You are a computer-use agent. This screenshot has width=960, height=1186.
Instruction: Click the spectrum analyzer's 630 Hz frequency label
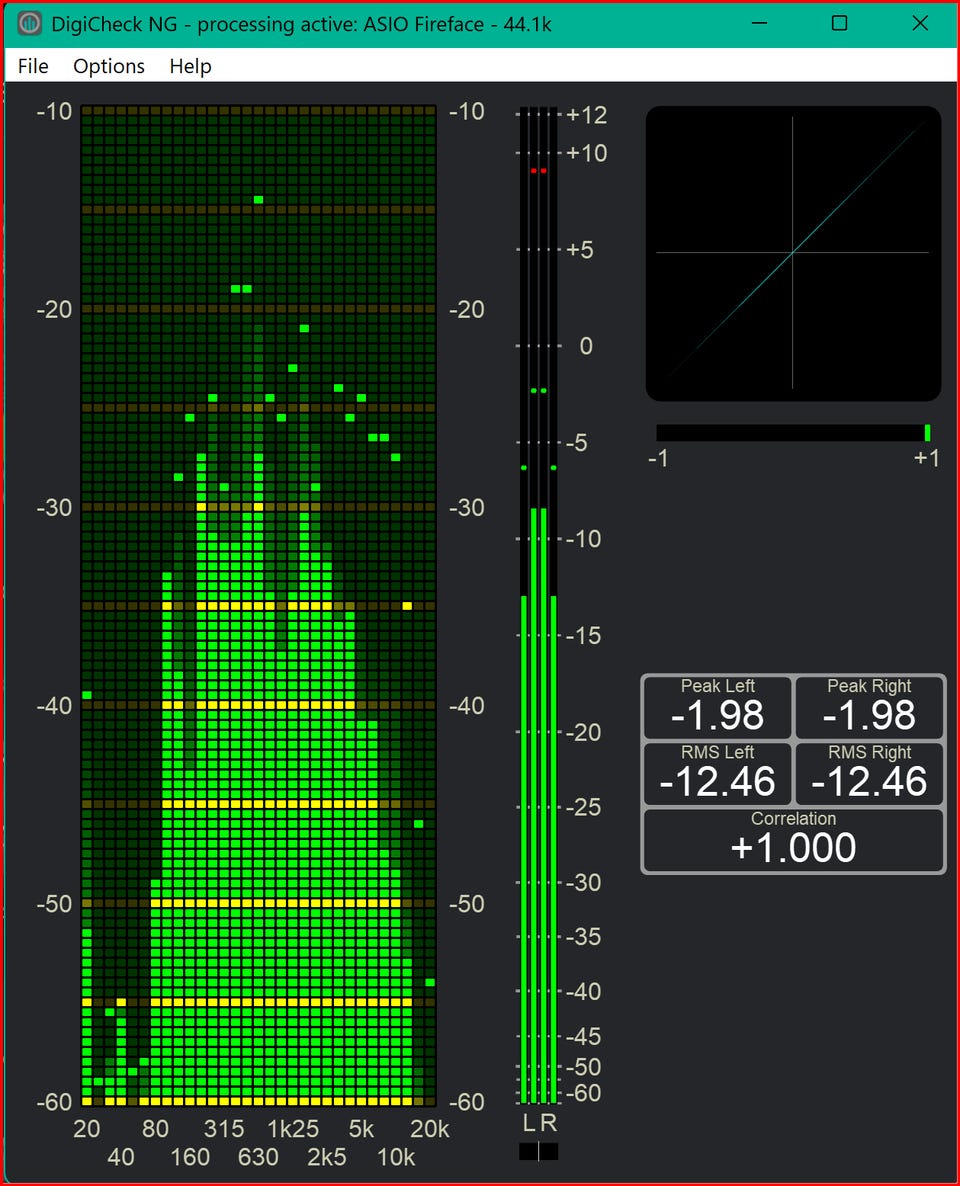pyautogui.click(x=258, y=1157)
